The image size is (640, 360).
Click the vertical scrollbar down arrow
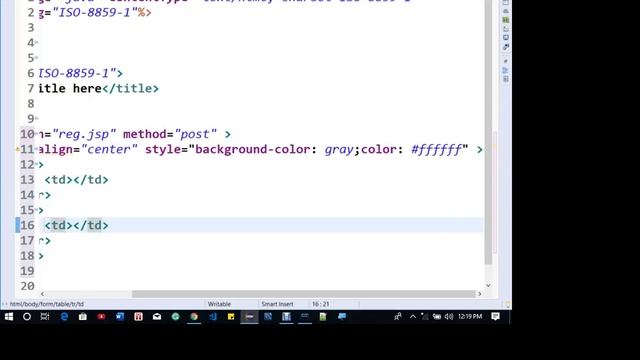(488, 286)
